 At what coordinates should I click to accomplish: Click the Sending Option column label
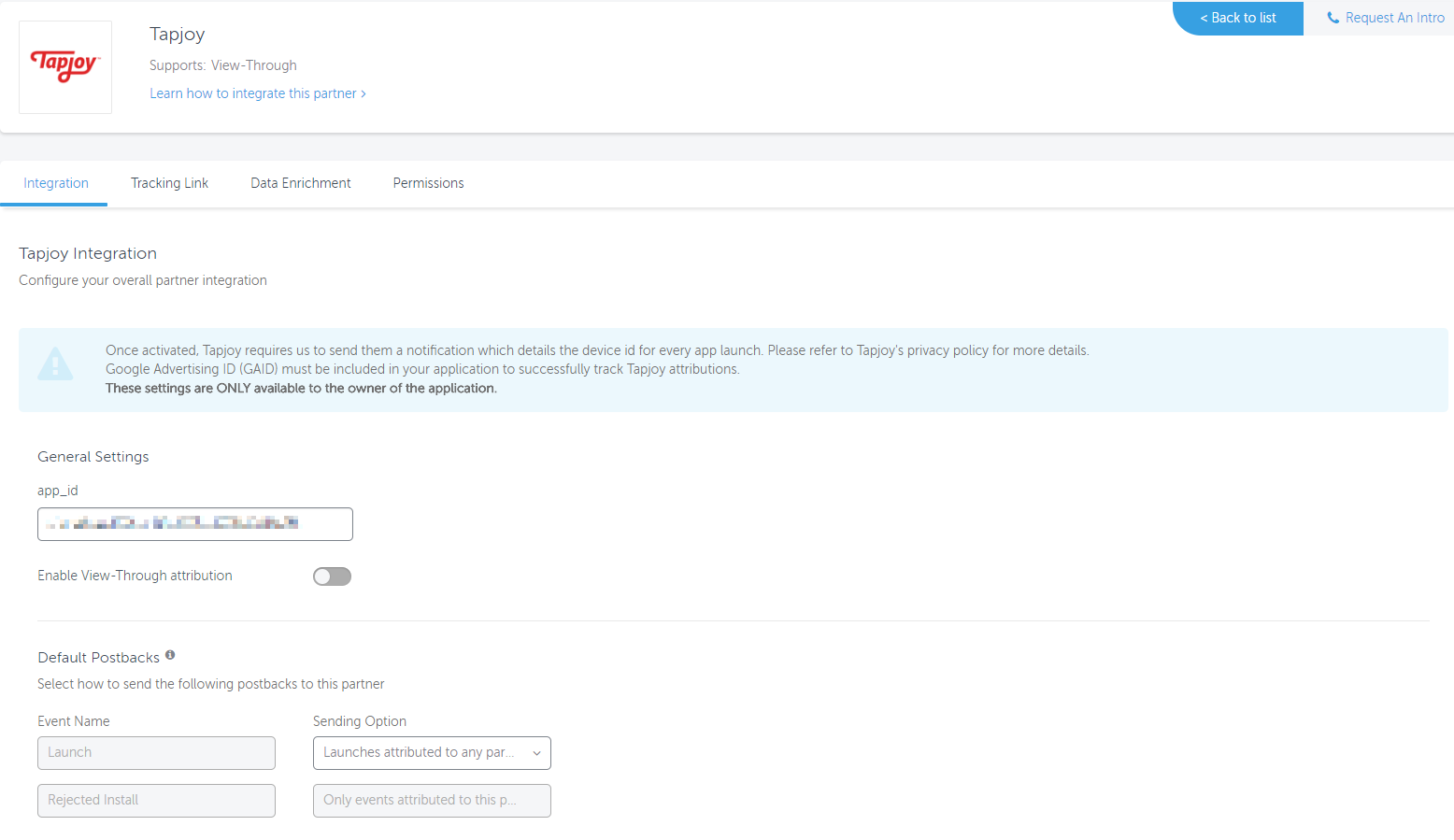coord(360,721)
